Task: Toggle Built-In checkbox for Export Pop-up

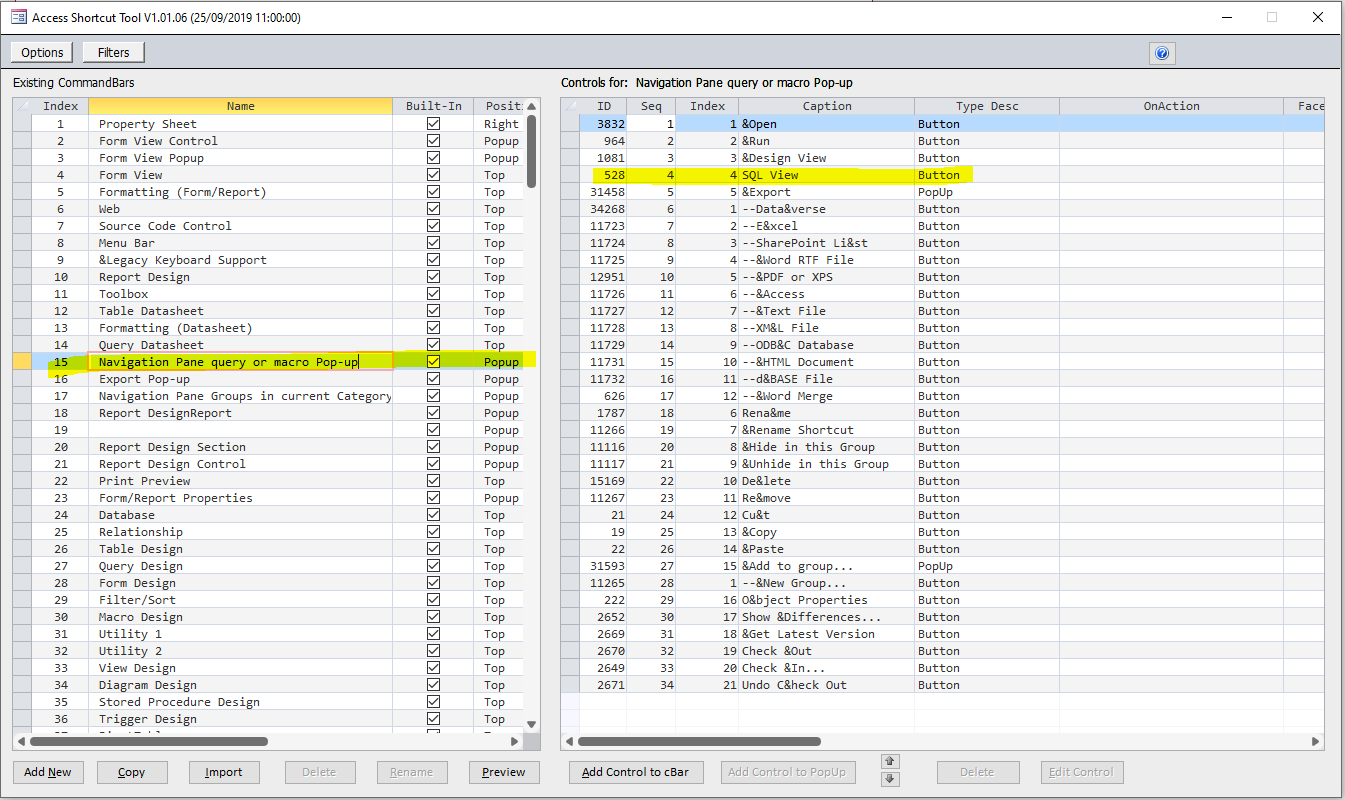Action: (x=433, y=379)
